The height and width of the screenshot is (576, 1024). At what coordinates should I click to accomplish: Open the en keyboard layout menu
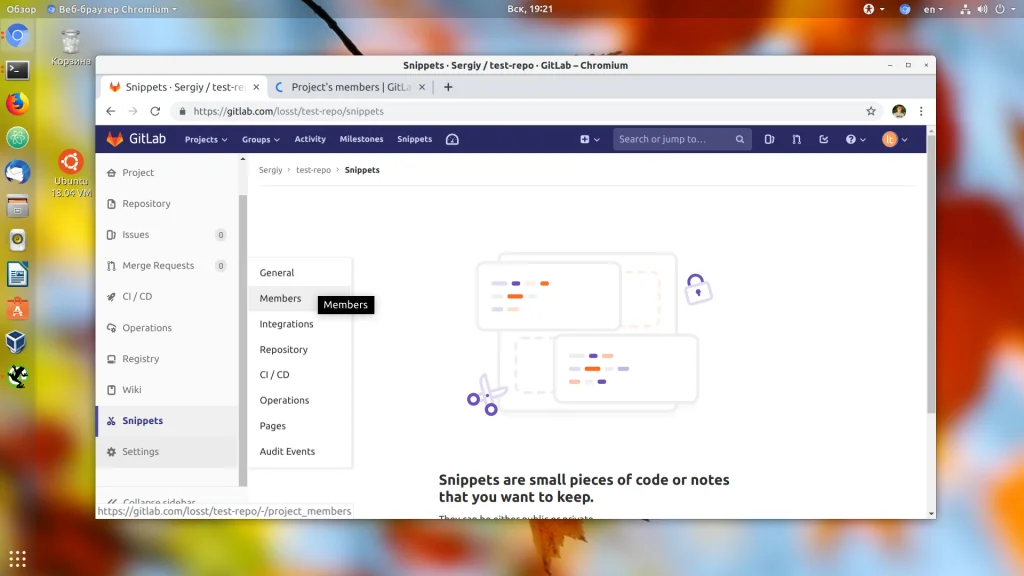click(x=933, y=9)
